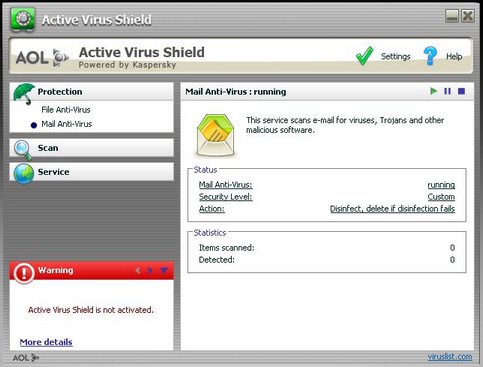Click the Warning panel title text

(x=55, y=270)
